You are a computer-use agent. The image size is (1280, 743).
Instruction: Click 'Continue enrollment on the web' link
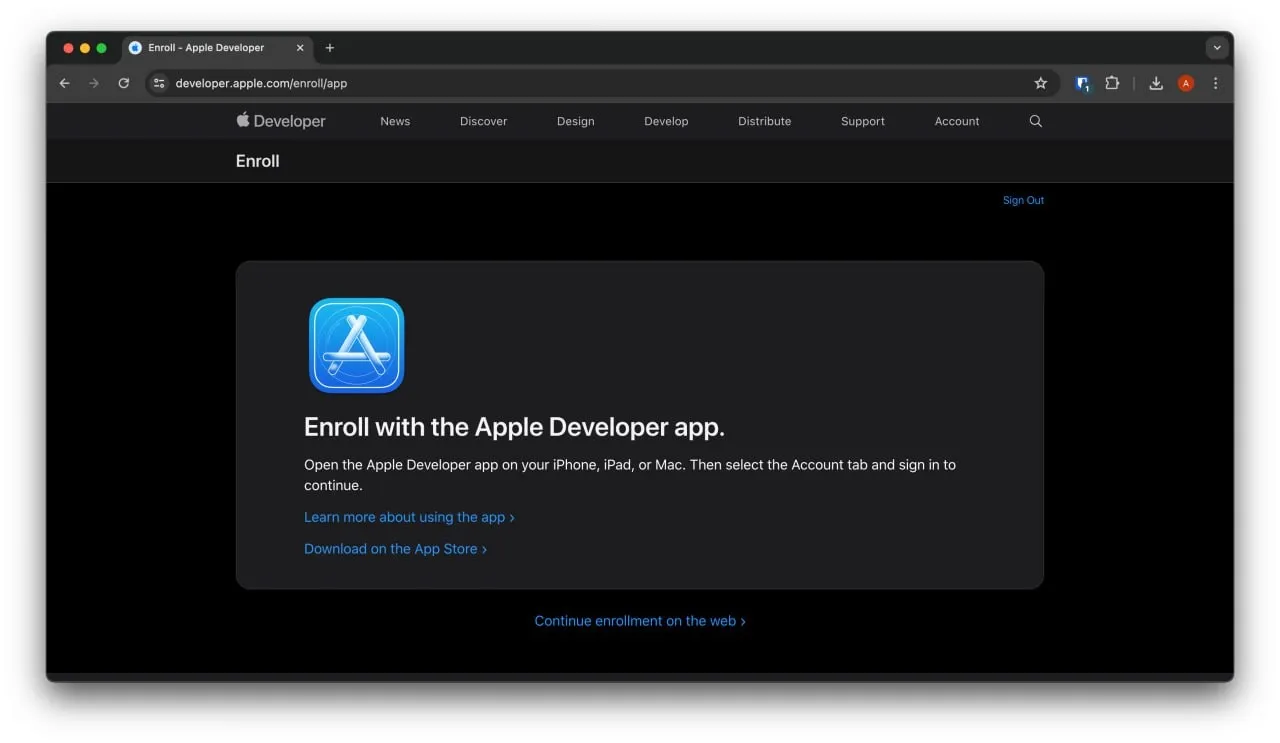(x=640, y=621)
